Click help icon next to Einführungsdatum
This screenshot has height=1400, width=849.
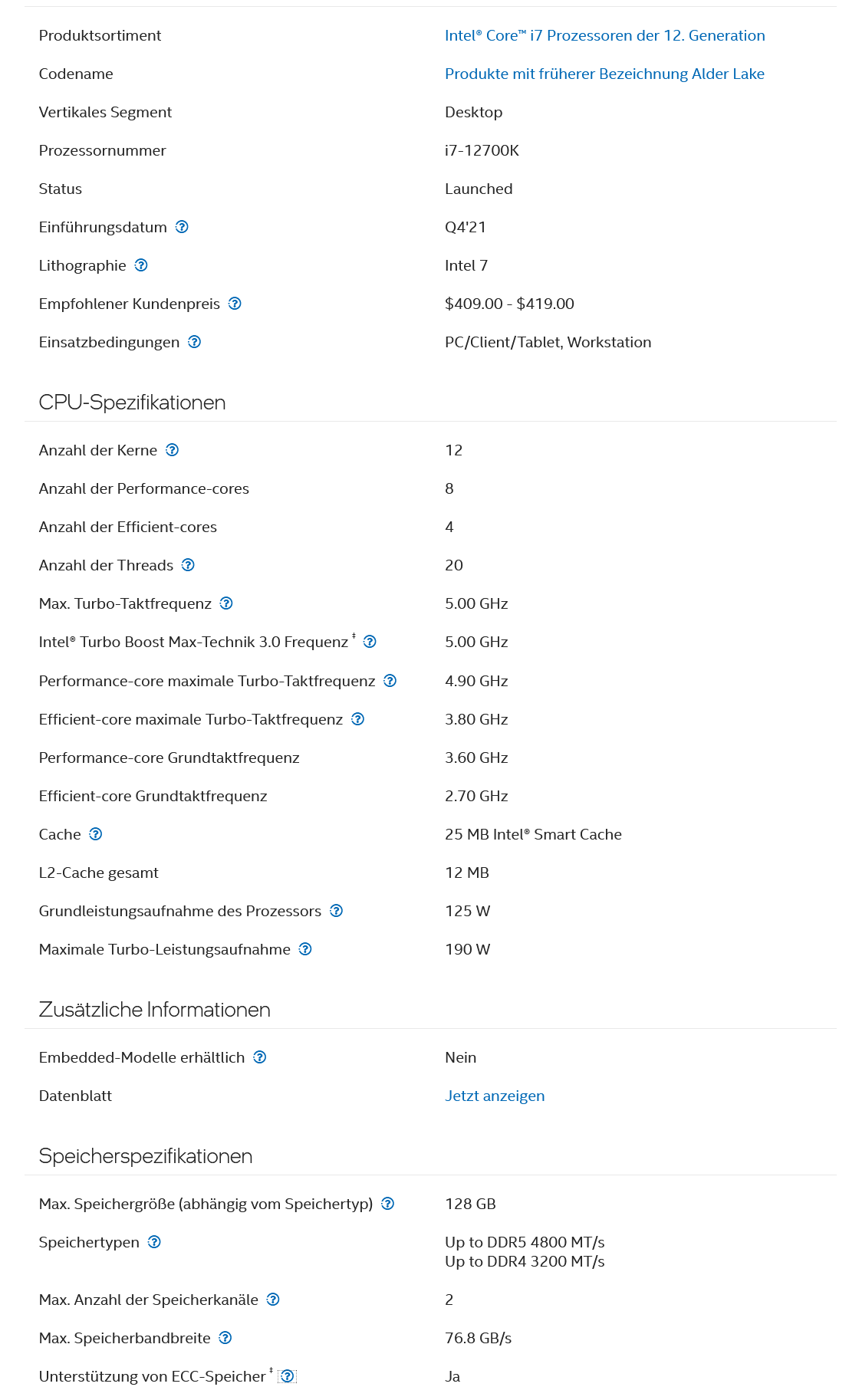[x=182, y=227]
